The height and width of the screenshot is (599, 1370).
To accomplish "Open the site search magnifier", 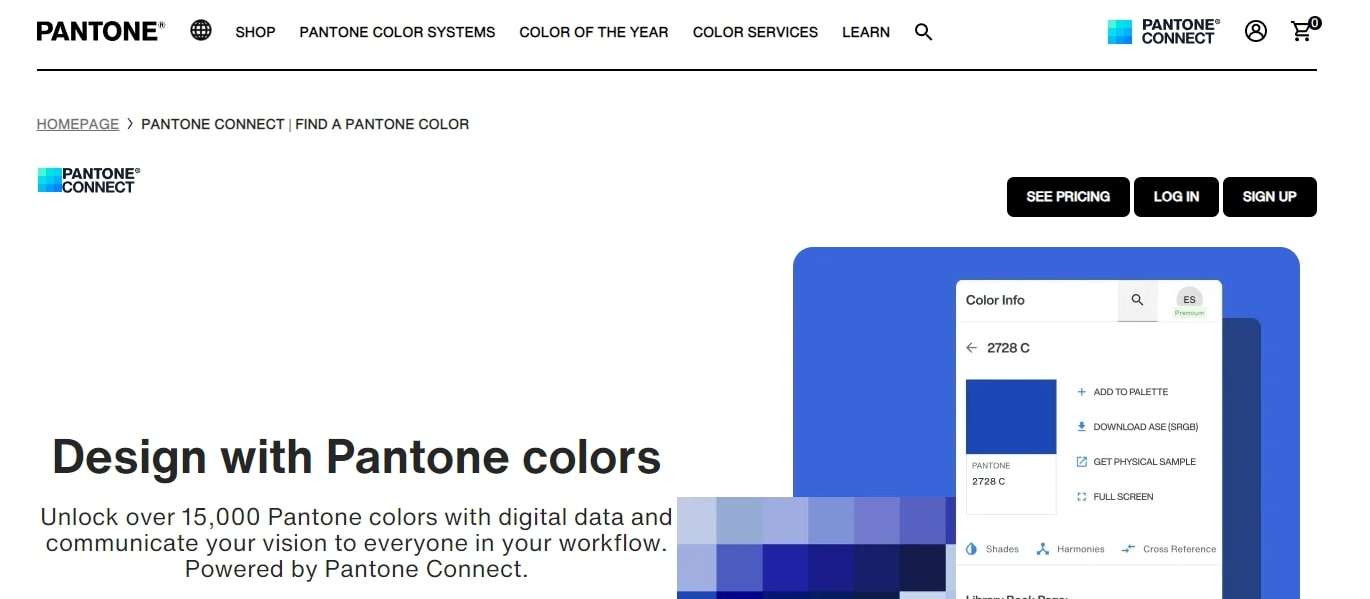I will pos(923,31).
